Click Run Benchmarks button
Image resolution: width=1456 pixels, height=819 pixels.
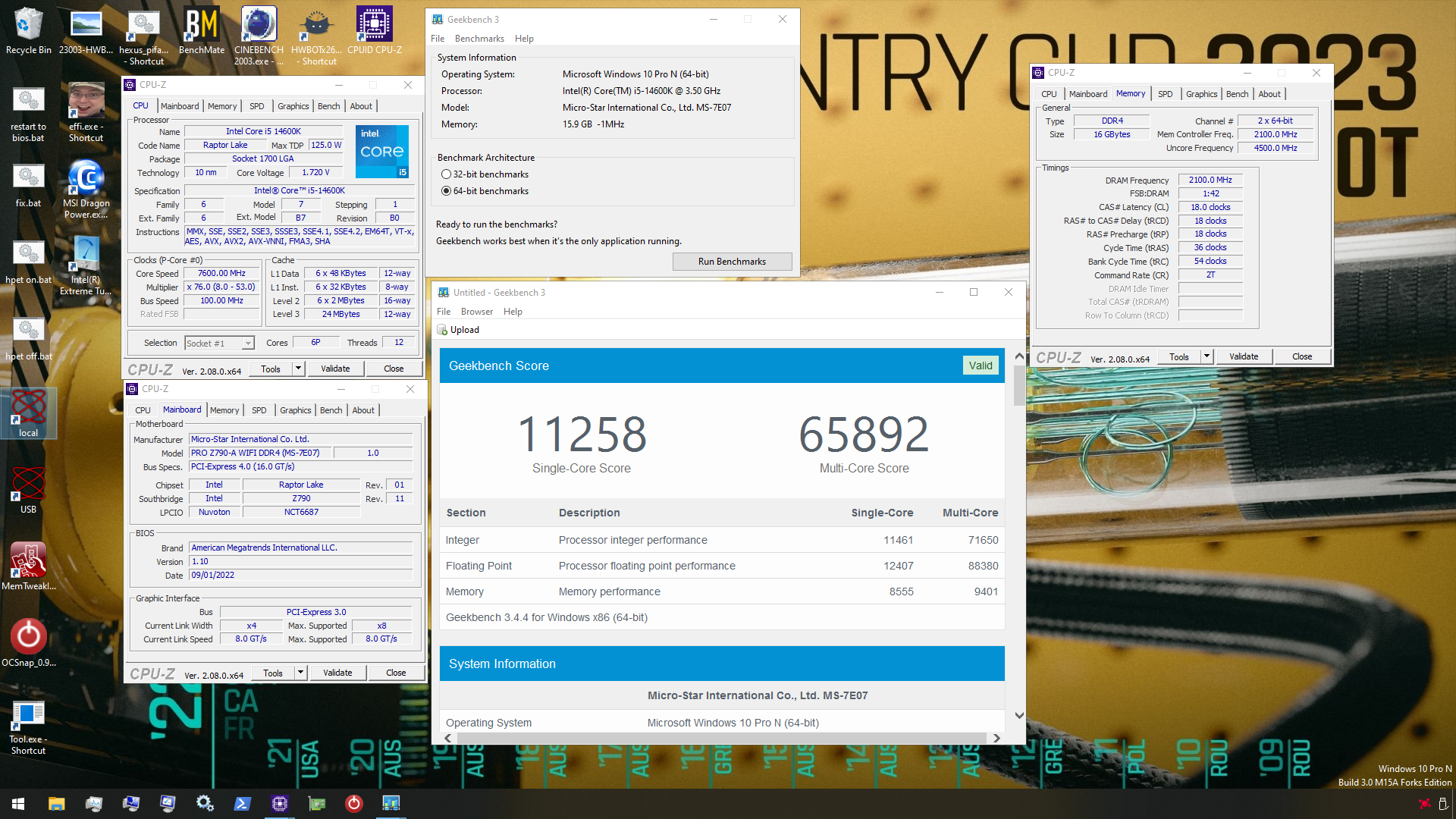(732, 262)
